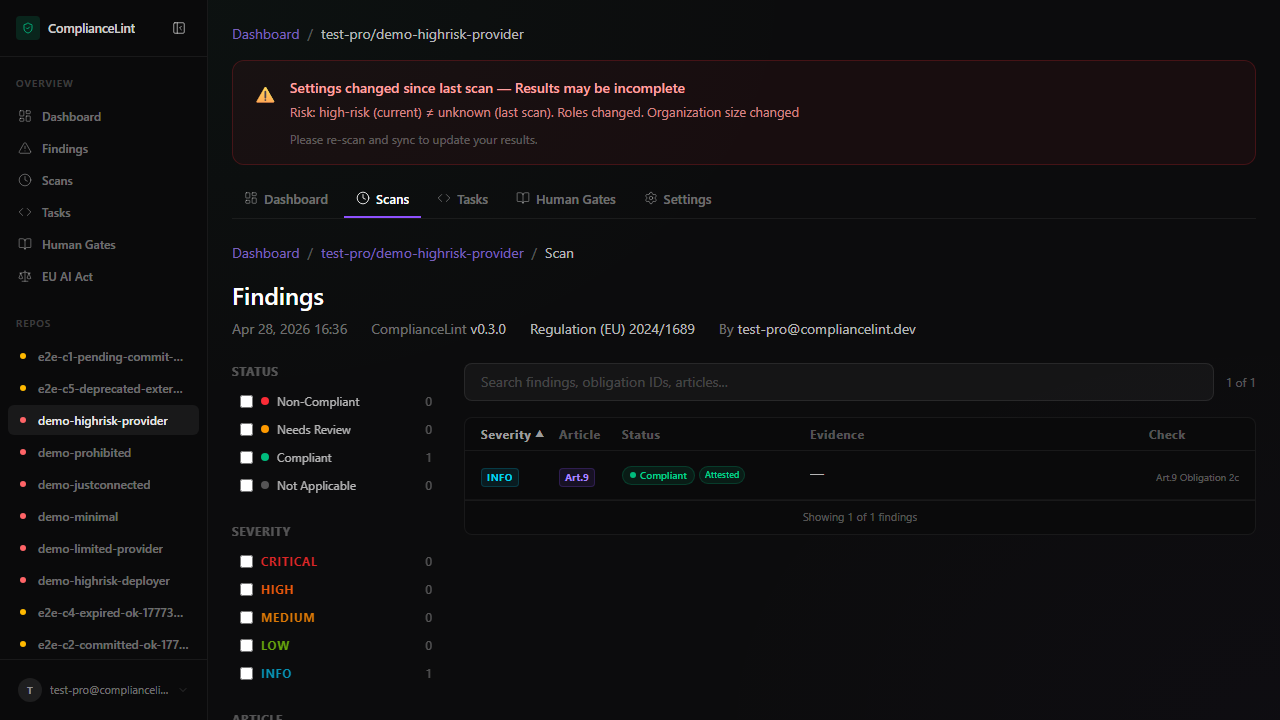Check the Non-Compliant status filter
Viewport: 1280px width, 720px height.
[246, 402]
